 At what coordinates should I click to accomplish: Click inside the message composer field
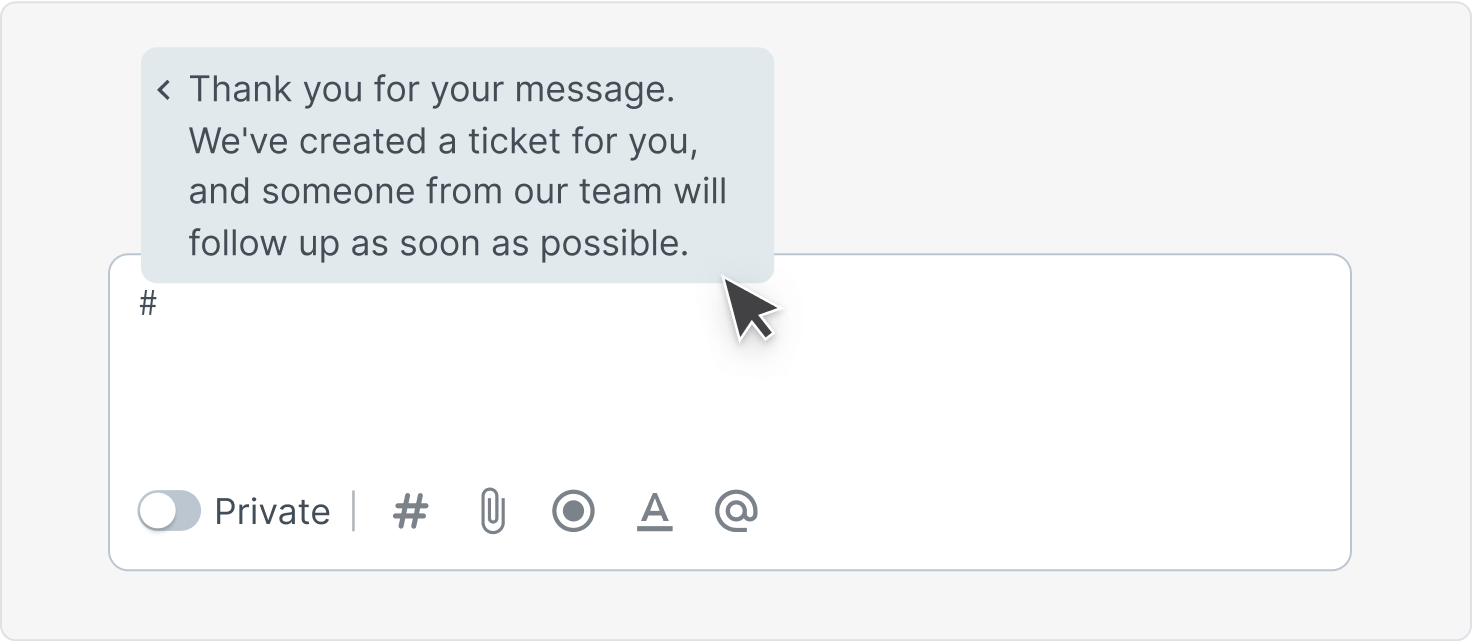coord(700,380)
